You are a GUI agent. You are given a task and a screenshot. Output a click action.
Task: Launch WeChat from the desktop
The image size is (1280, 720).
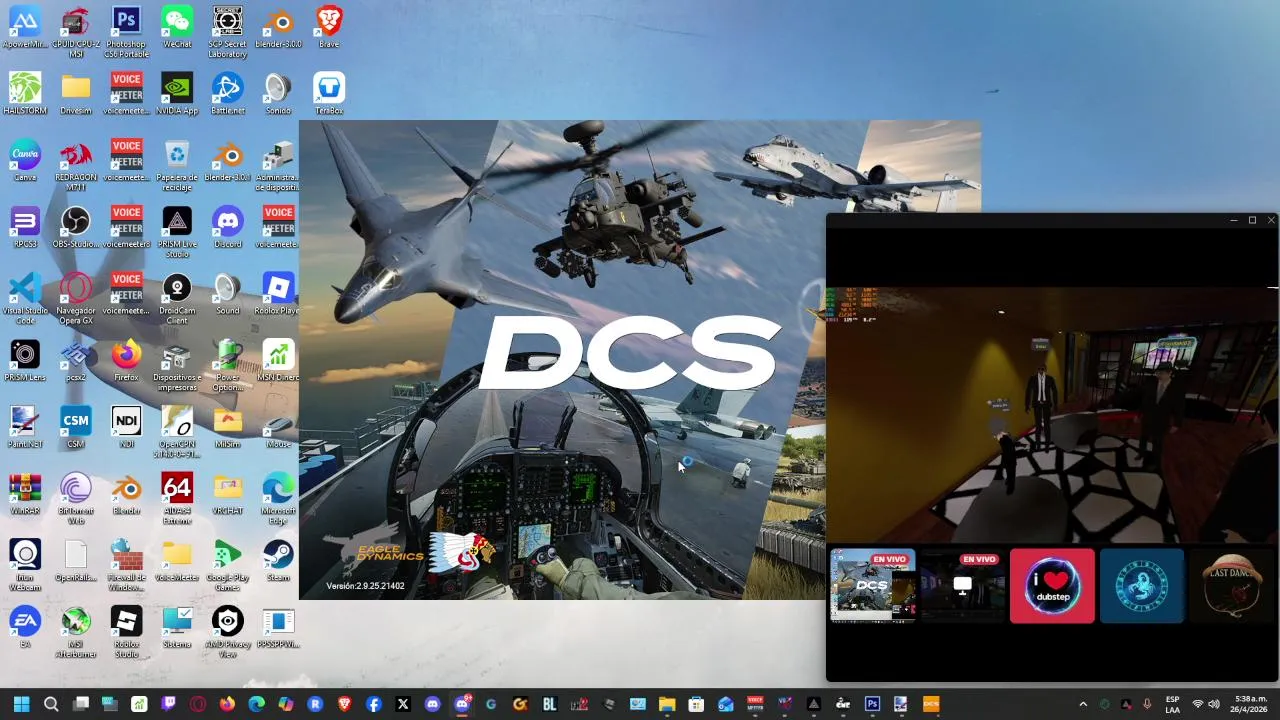[x=177, y=27]
